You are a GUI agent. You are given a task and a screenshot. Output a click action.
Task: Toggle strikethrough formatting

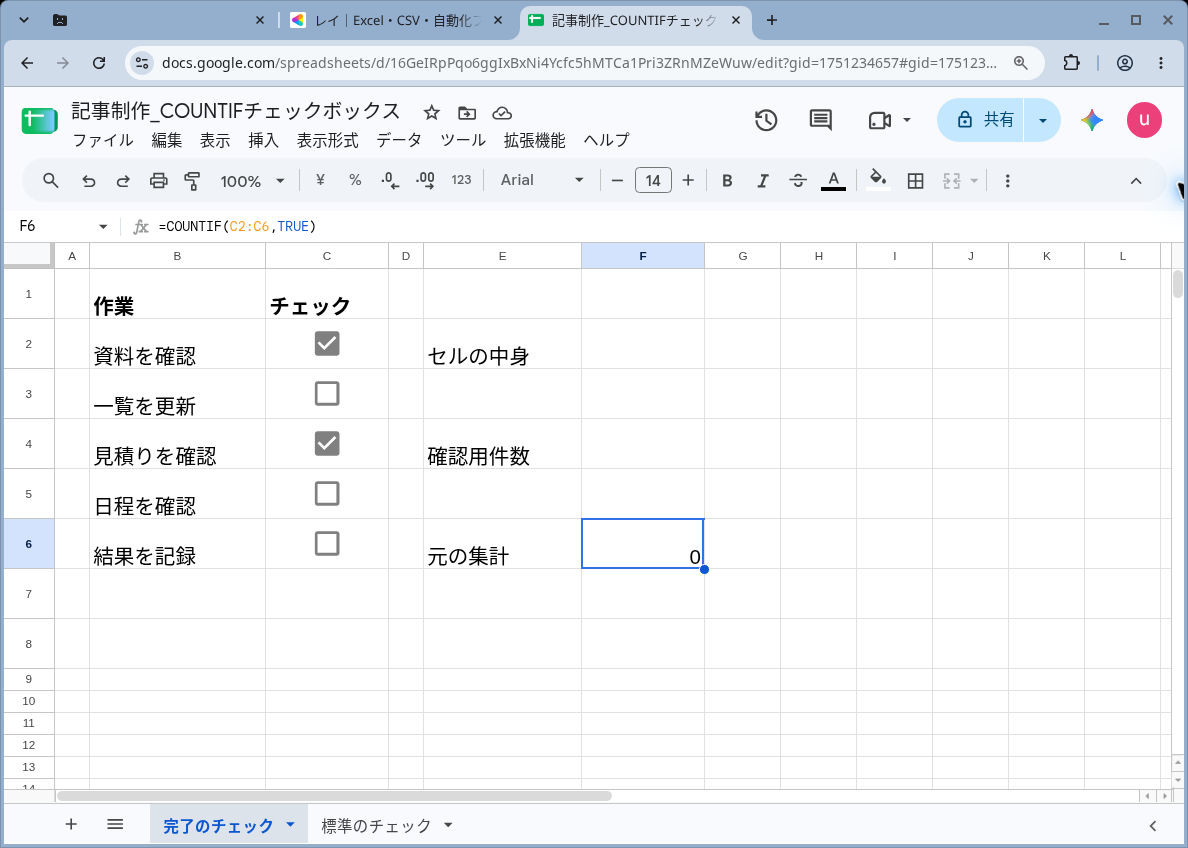(798, 180)
